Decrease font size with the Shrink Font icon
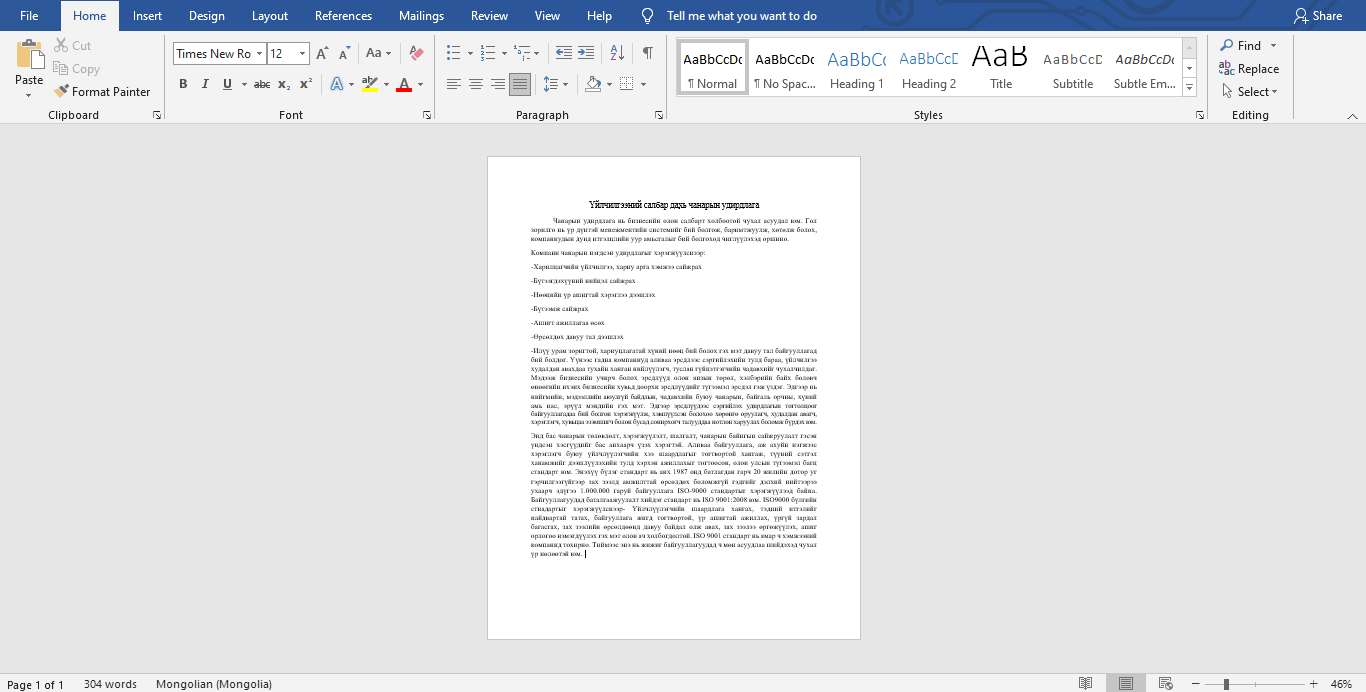 (344, 54)
